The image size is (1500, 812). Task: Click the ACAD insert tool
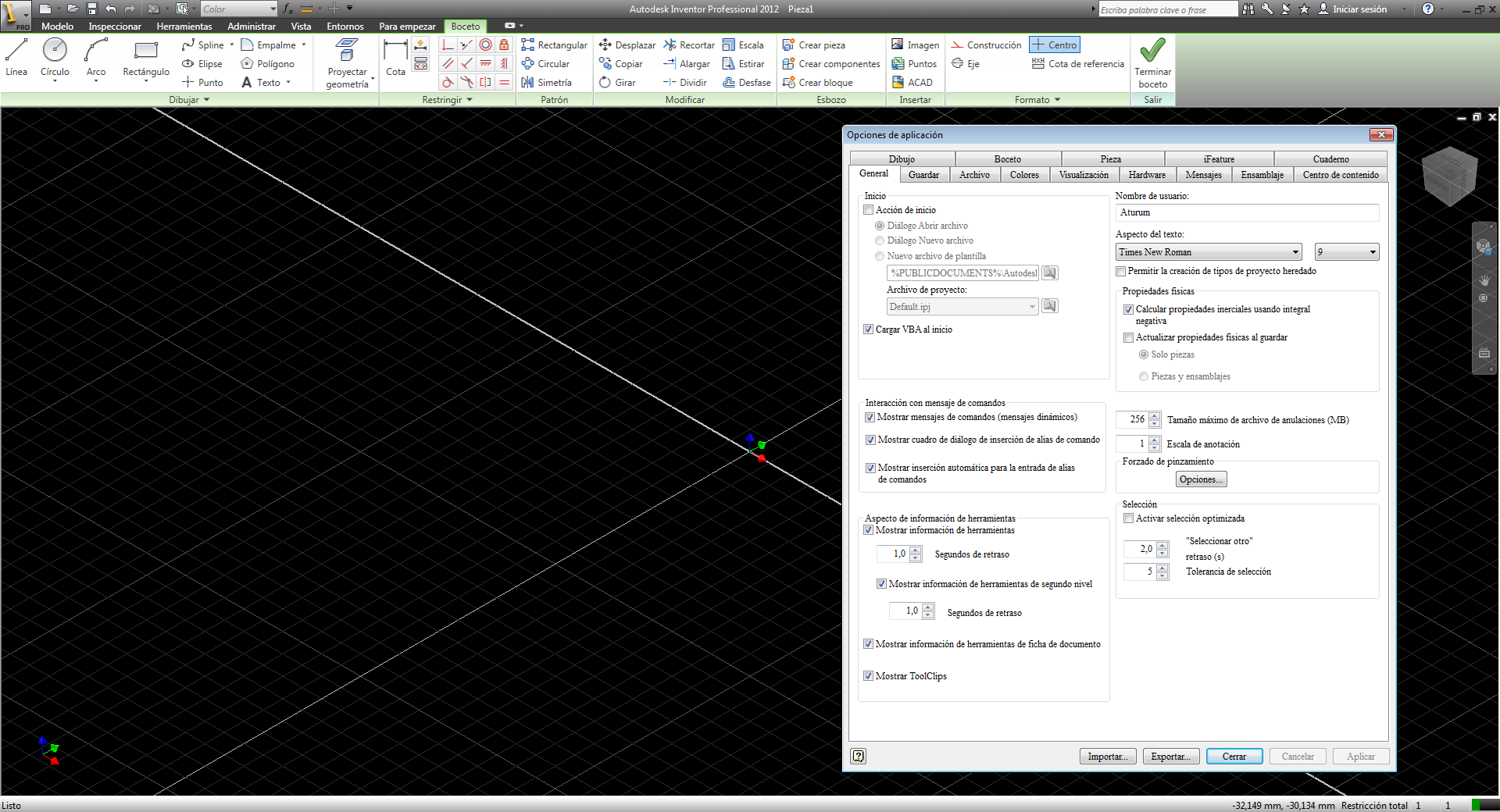point(912,83)
